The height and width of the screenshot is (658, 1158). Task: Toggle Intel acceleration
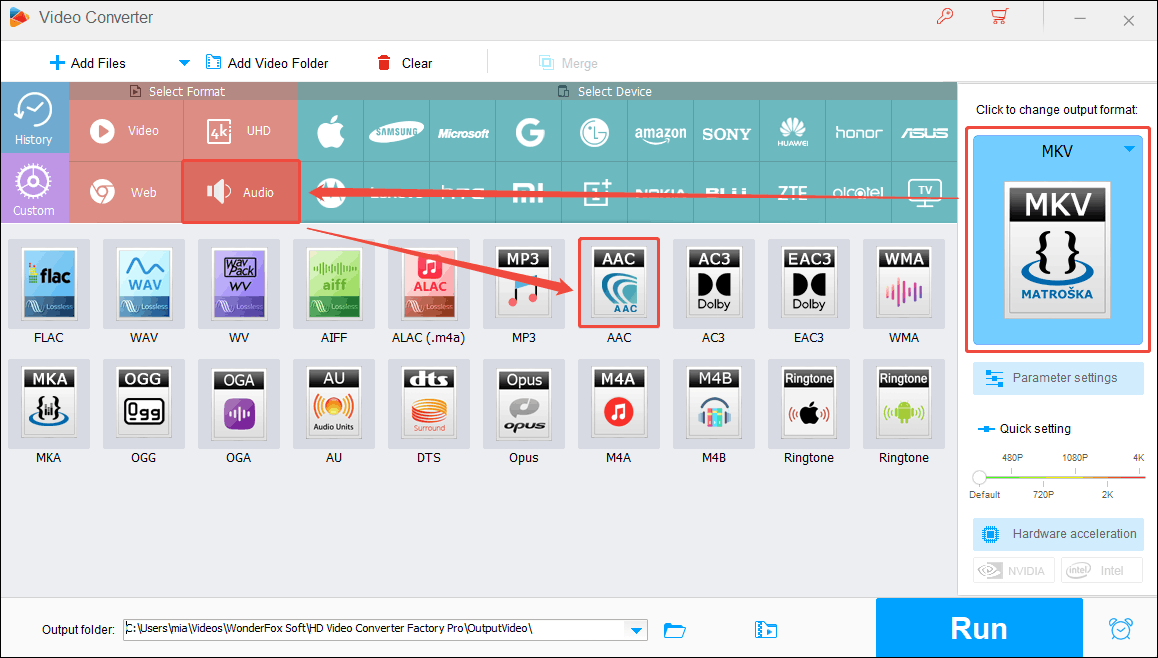(1101, 569)
